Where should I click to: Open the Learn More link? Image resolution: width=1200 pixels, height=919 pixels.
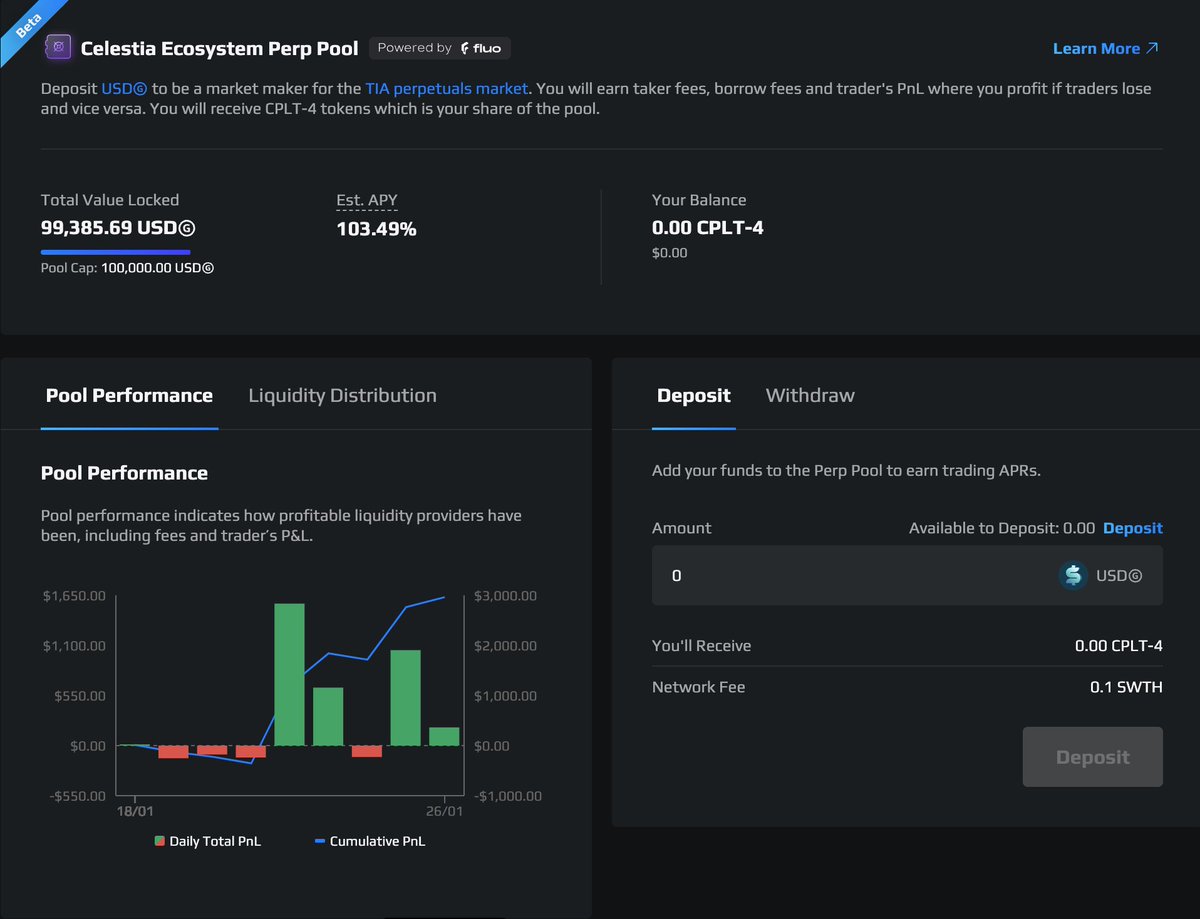(1105, 48)
